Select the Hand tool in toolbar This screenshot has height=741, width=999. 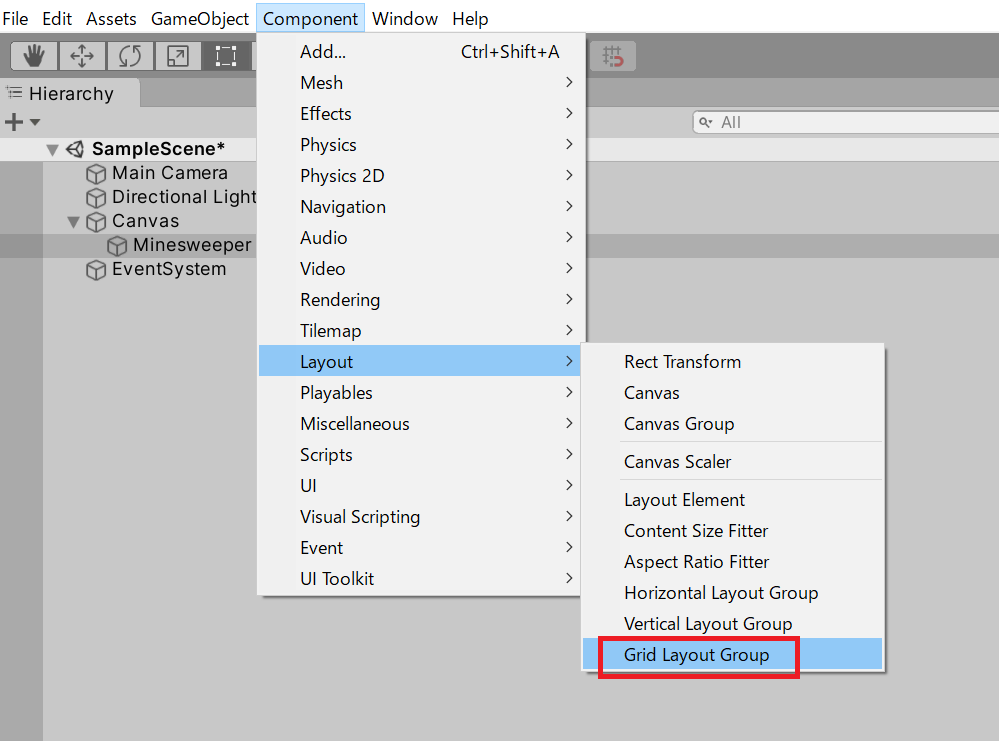[34, 56]
